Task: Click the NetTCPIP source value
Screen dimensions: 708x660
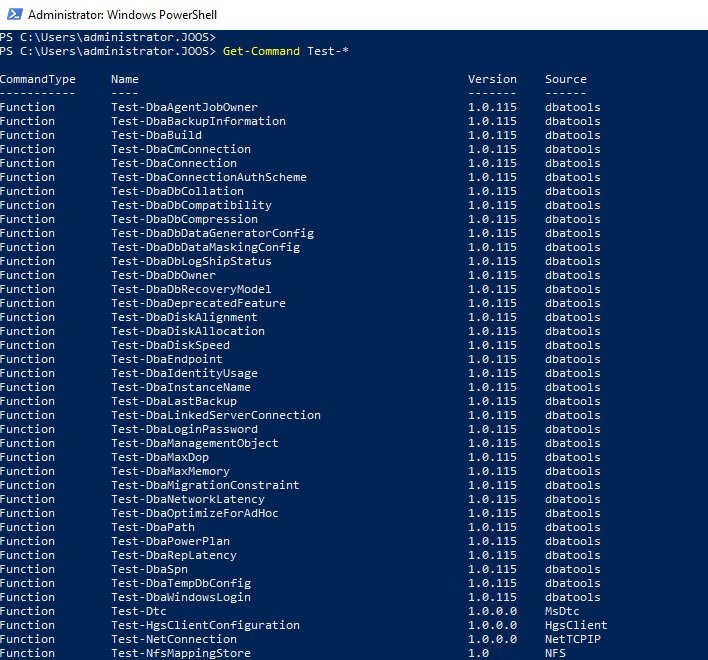Action: pos(569,639)
